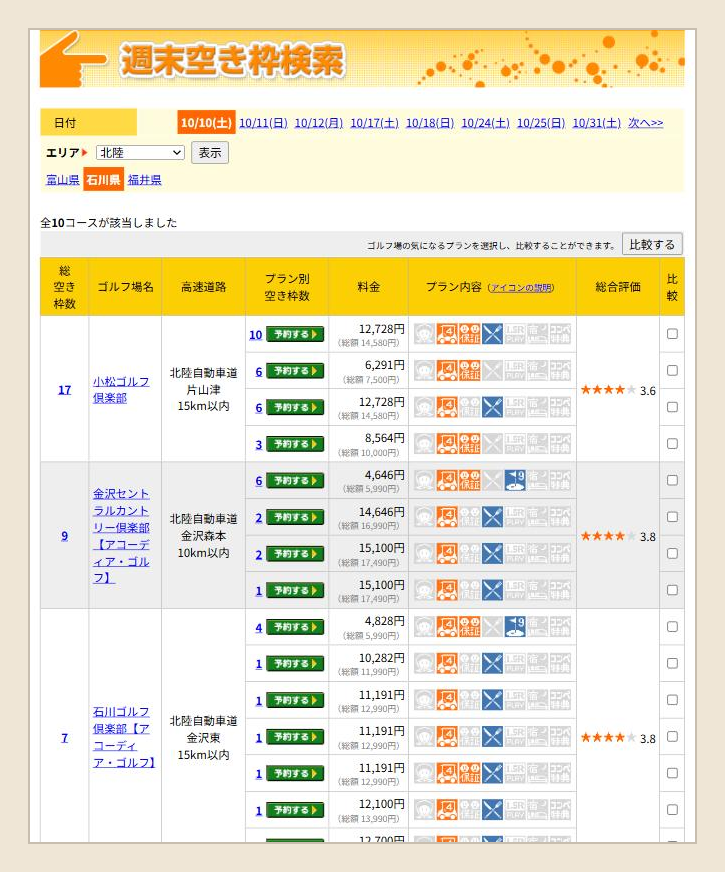Click the cart icon in the 10-slot 12,728円 row

pos(447,334)
